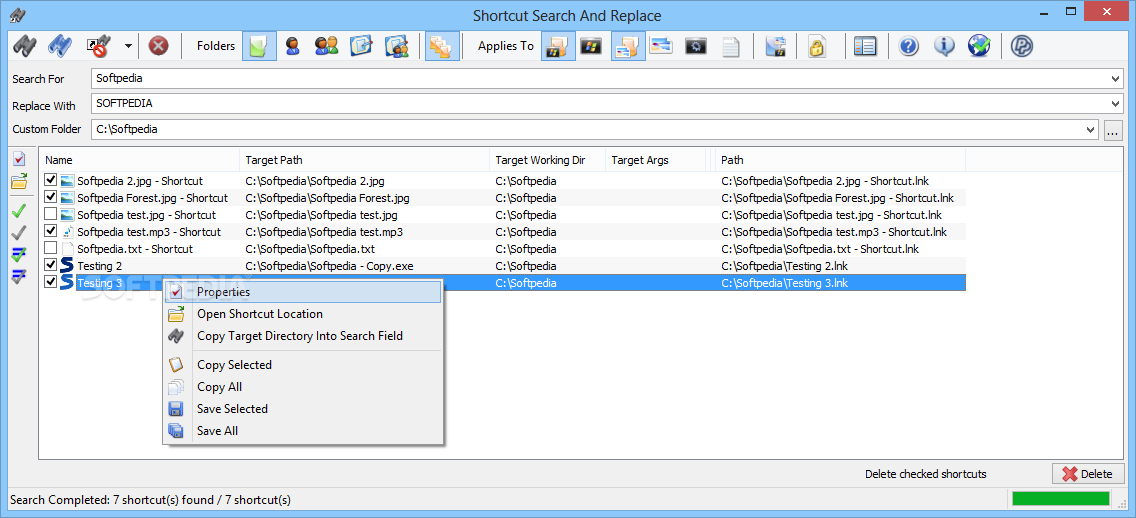Viewport: 1136px width, 518px height.
Task: Open help via blue question mark icon
Action: (909, 46)
